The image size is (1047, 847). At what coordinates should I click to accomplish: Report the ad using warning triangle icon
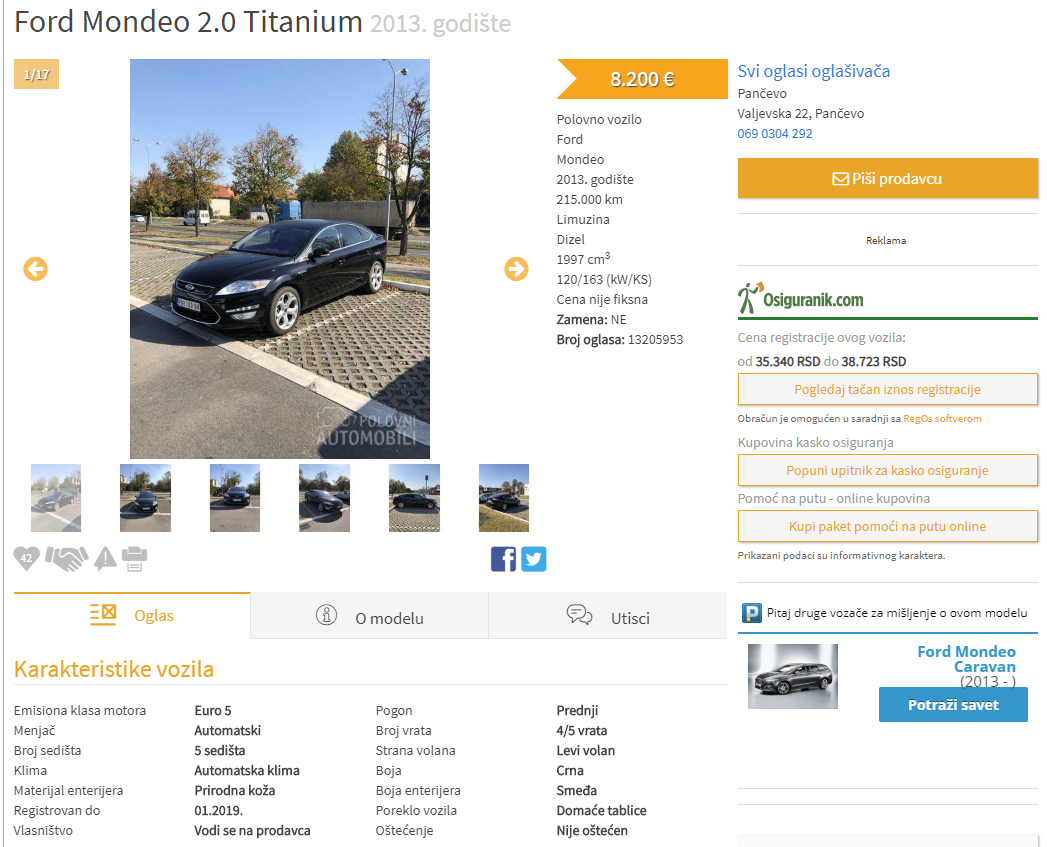pyautogui.click(x=106, y=558)
